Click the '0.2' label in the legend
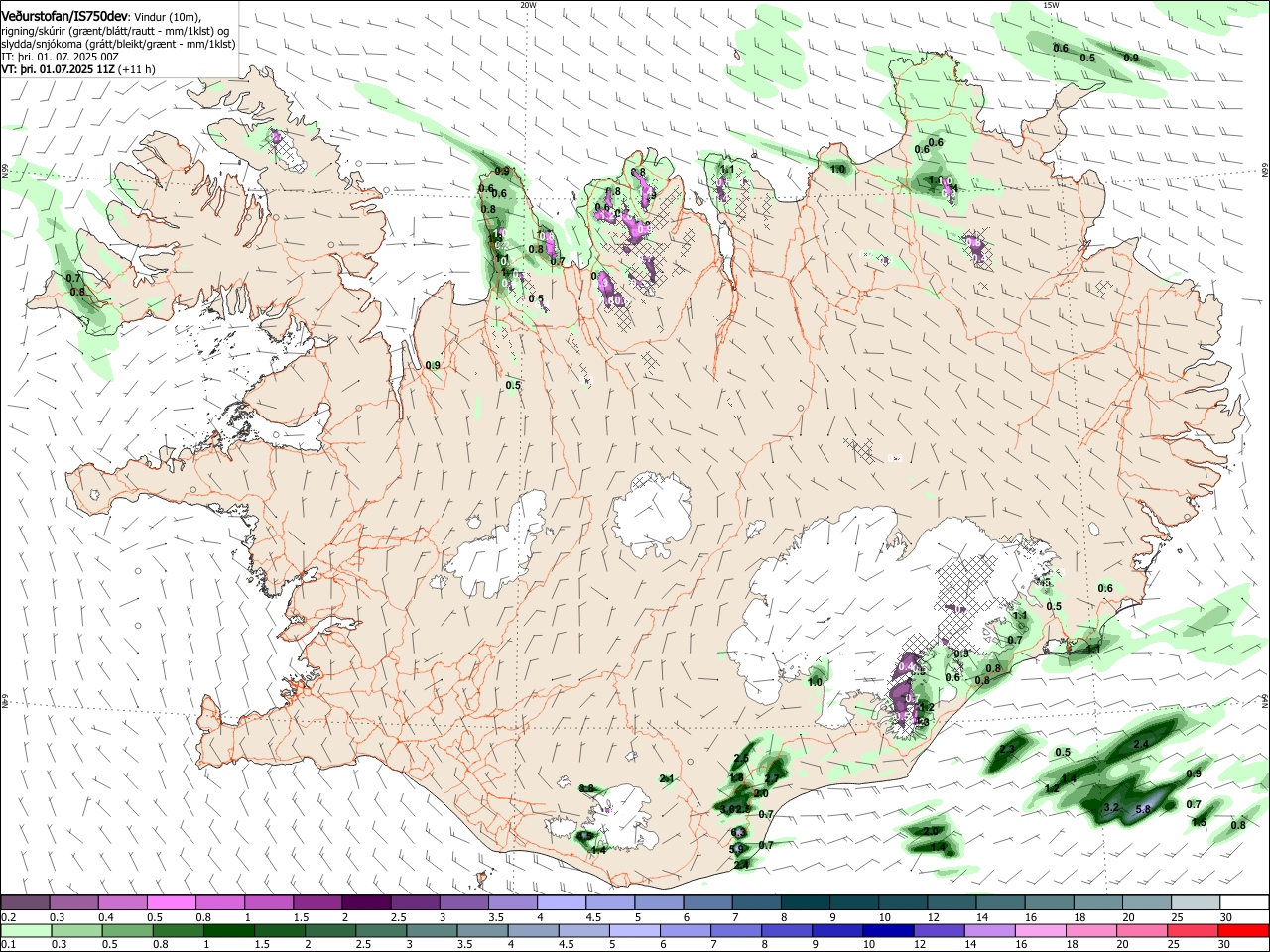This screenshot has height=952, width=1270. [8, 917]
